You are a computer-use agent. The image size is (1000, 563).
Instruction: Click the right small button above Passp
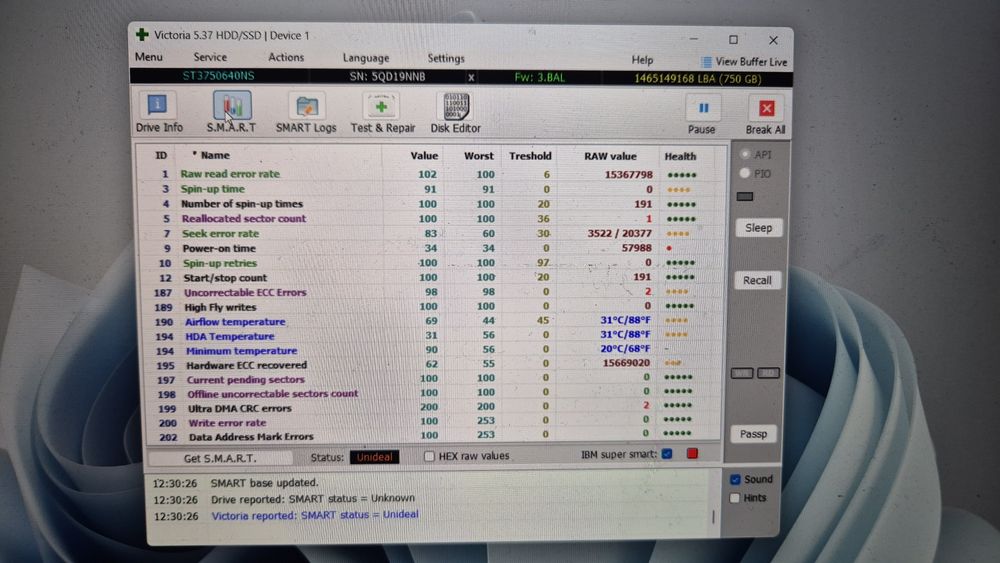(768, 373)
